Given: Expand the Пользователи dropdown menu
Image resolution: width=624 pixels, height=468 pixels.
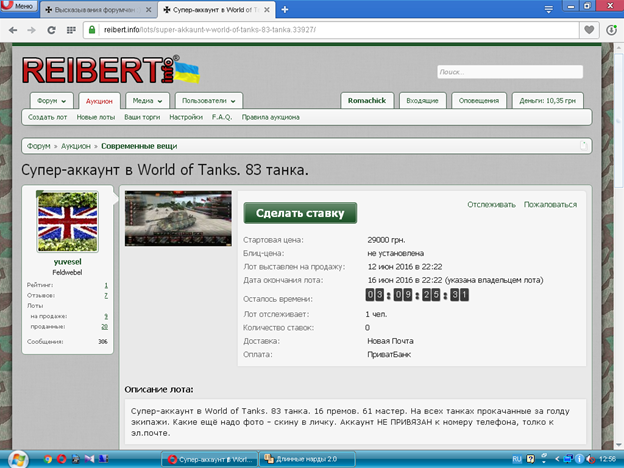Looking at the screenshot, I should (209, 101).
